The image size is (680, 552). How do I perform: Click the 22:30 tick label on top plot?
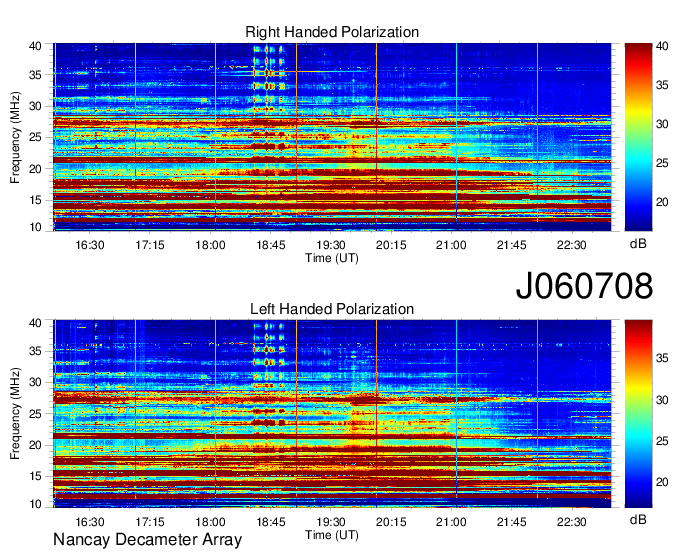[572, 245]
